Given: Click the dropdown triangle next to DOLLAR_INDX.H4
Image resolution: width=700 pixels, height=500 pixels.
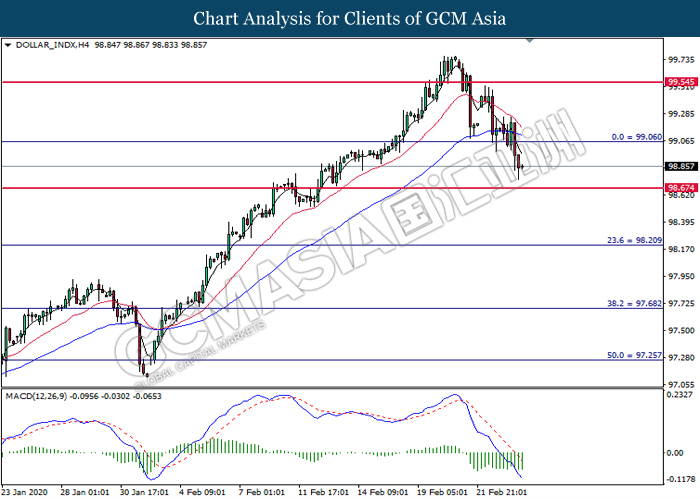Looking at the screenshot, I should (x=8, y=45).
